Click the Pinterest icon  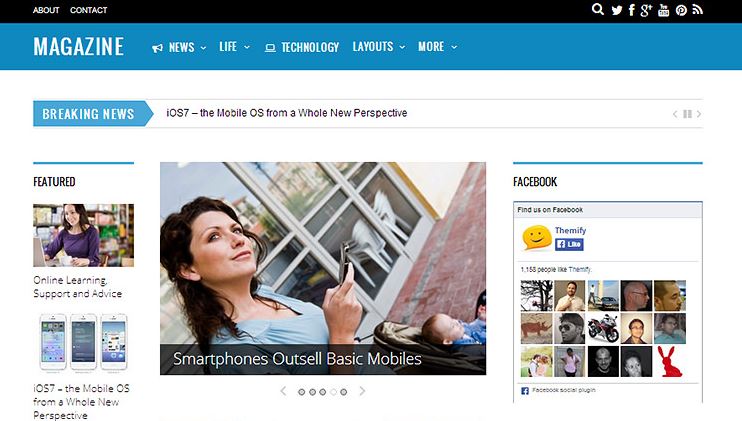coord(681,10)
